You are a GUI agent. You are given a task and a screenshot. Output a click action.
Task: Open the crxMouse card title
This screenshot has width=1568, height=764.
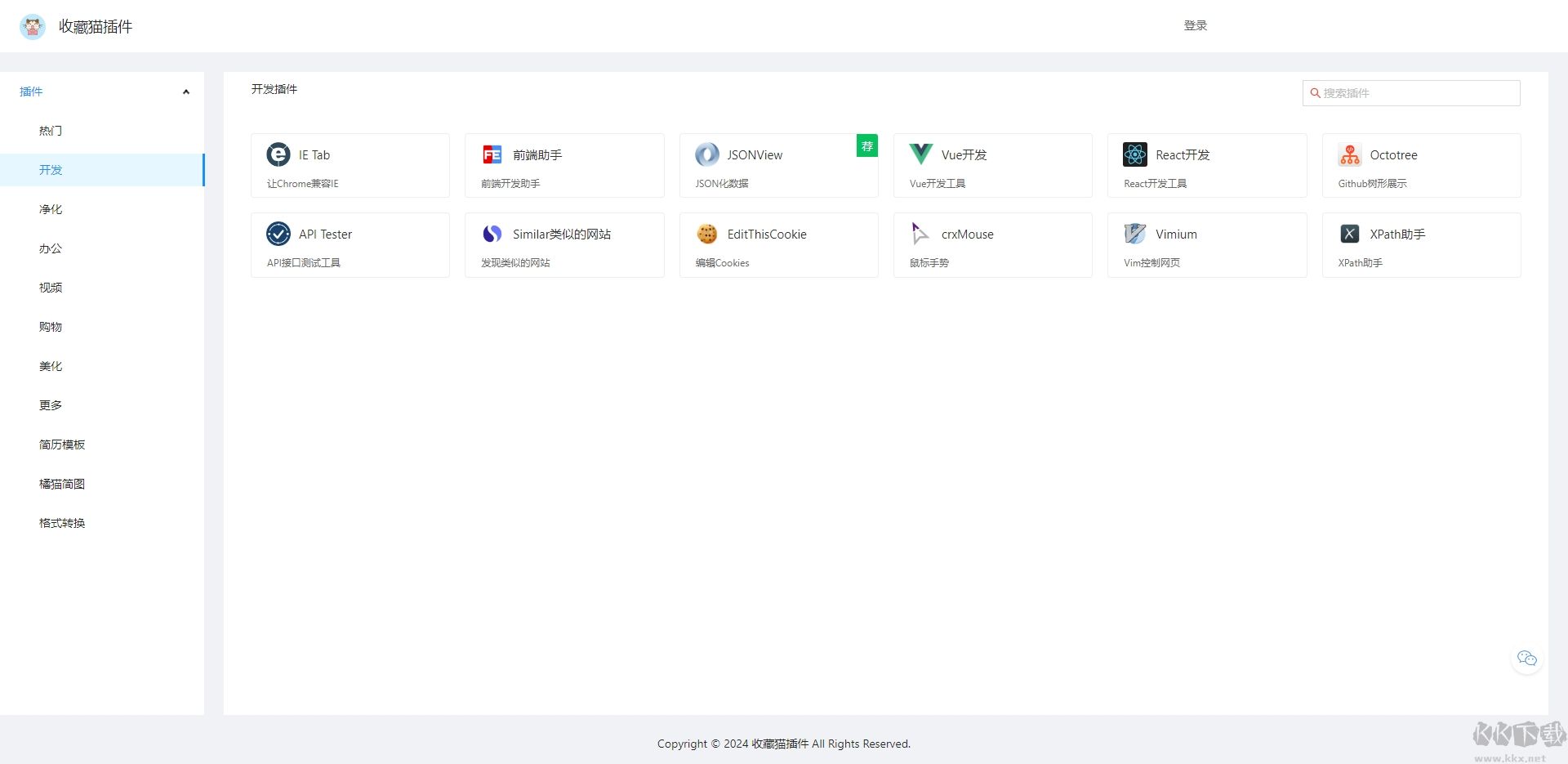(967, 234)
